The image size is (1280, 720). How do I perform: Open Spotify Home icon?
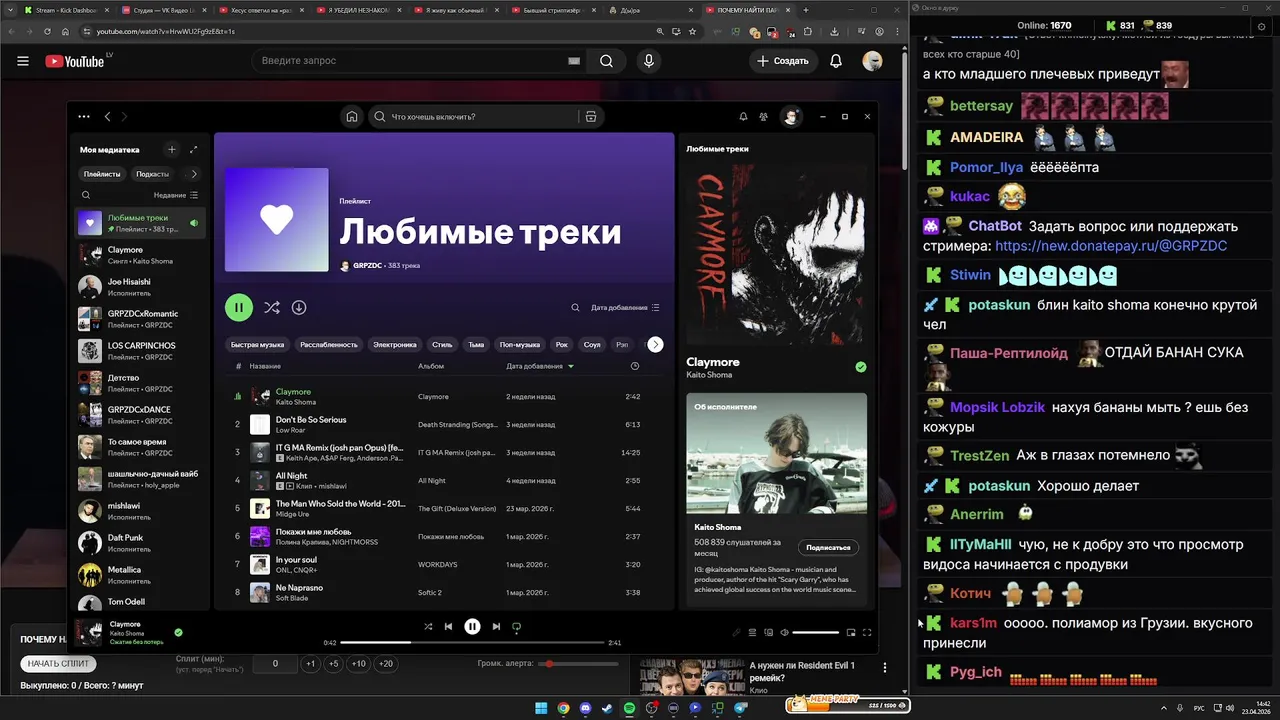352,117
